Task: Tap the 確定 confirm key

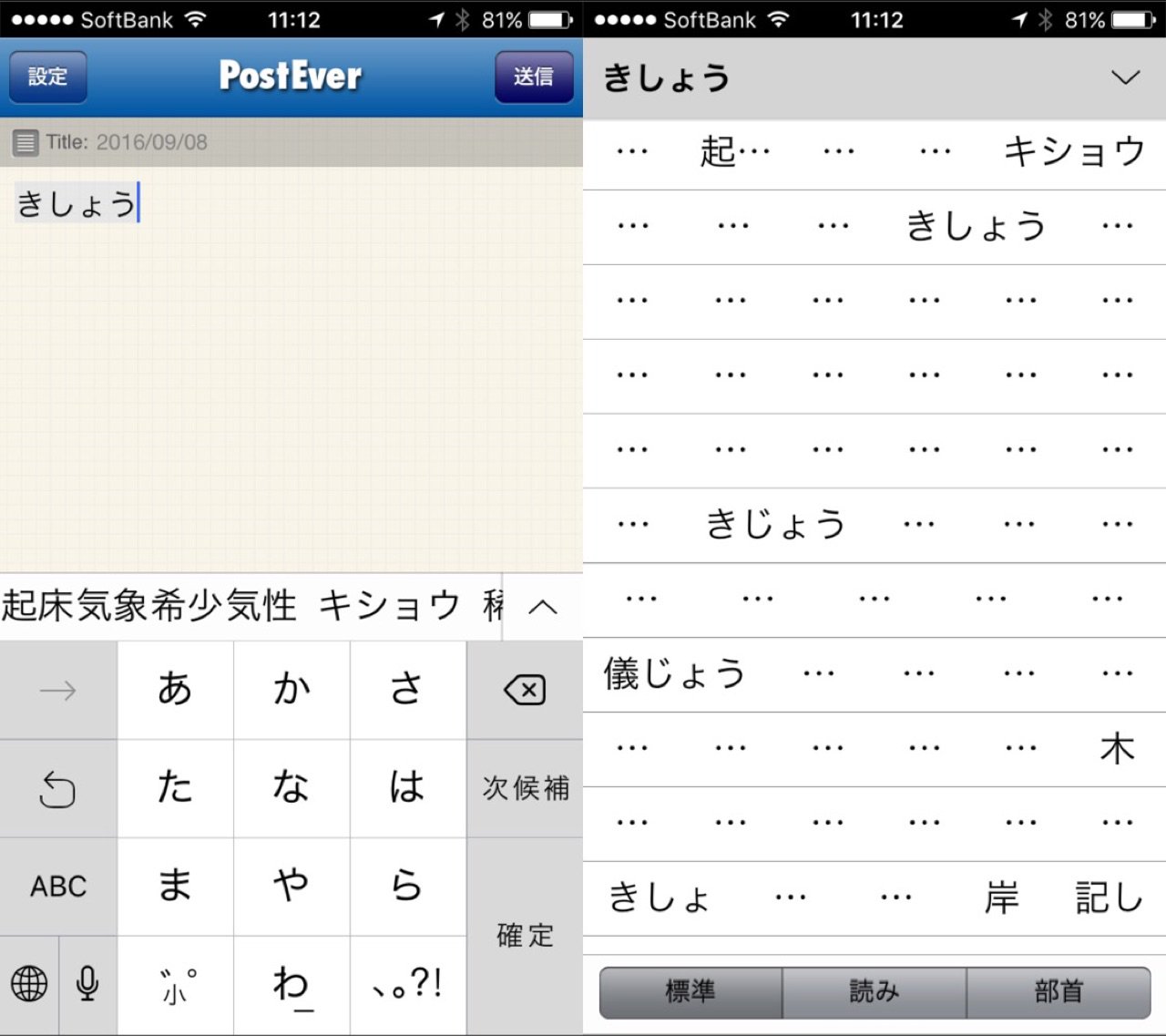Action: pyautogui.click(x=525, y=936)
